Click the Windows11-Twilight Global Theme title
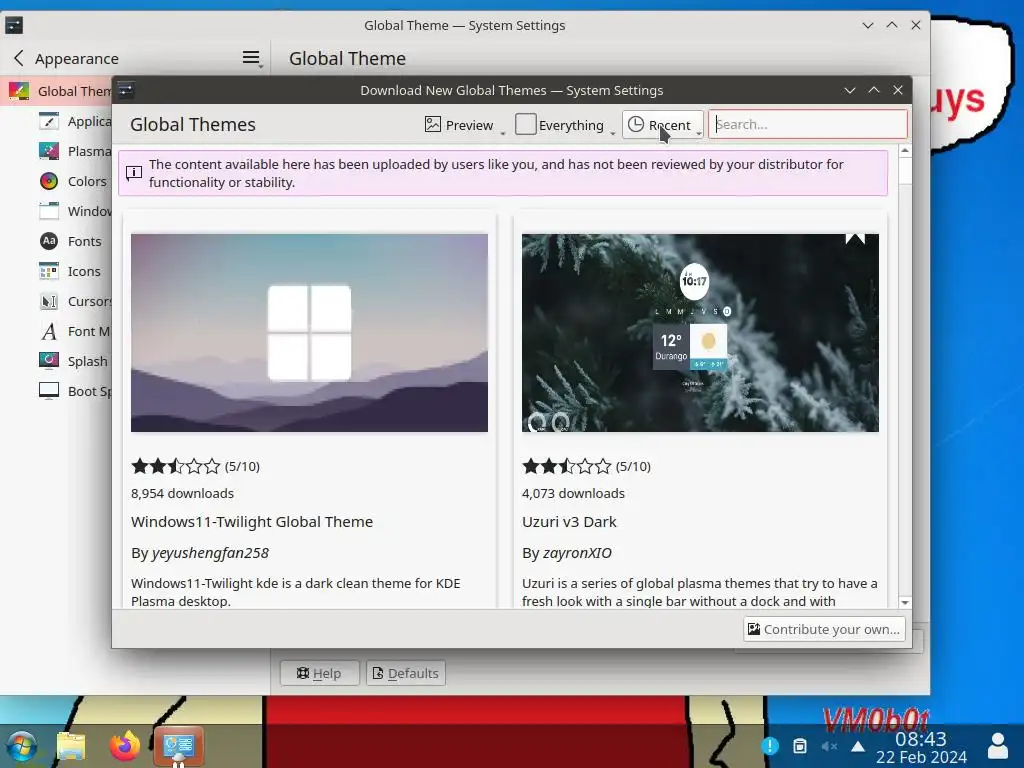This screenshot has height=768, width=1024. click(251, 522)
